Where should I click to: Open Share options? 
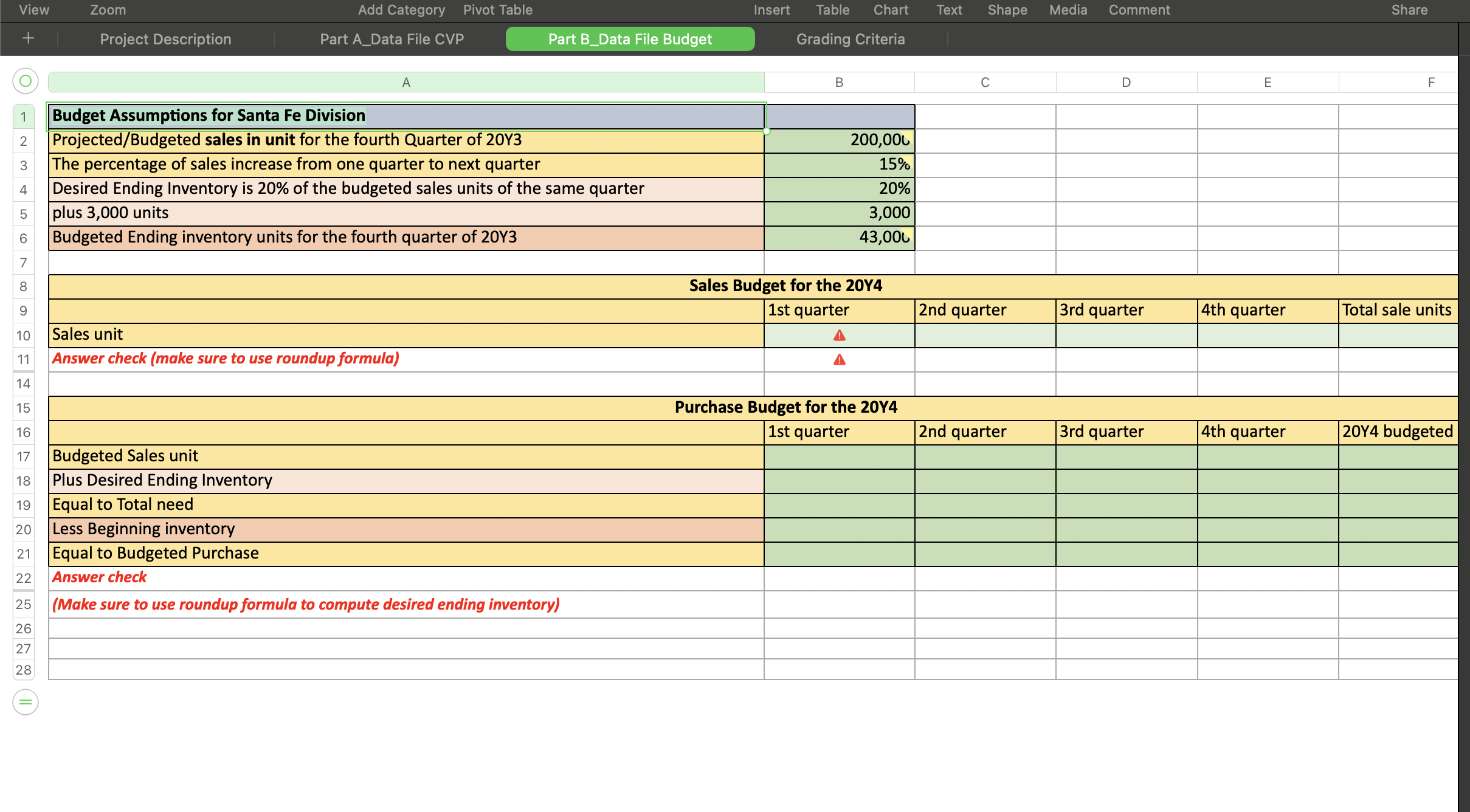coord(1408,9)
